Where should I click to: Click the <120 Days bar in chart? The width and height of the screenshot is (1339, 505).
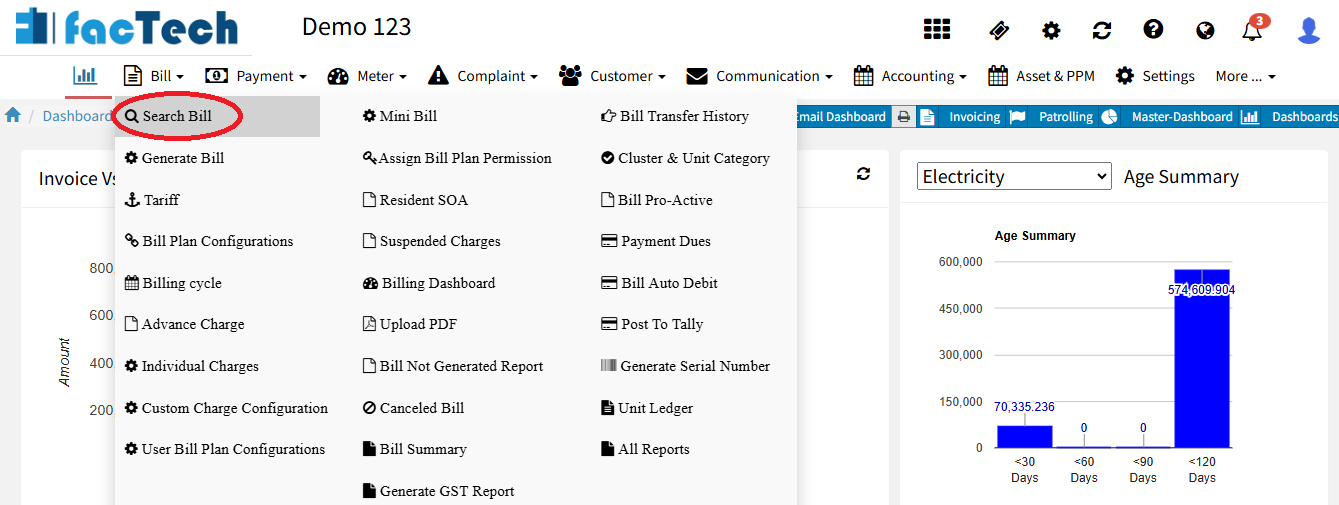1201,360
